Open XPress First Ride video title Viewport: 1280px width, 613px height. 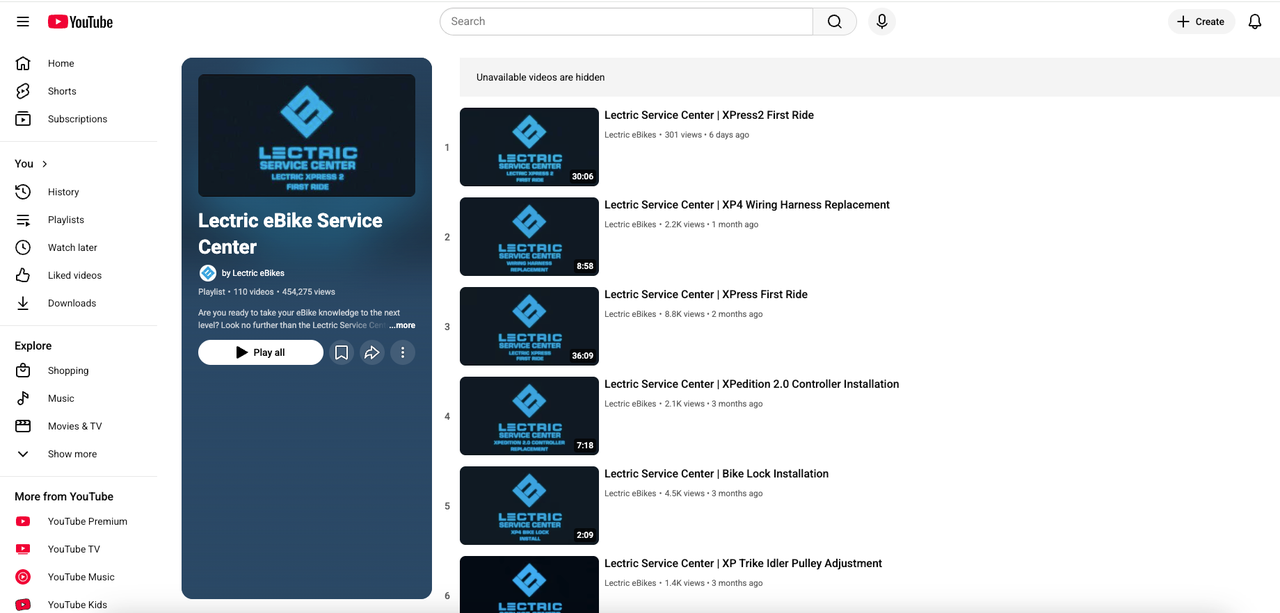click(706, 294)
